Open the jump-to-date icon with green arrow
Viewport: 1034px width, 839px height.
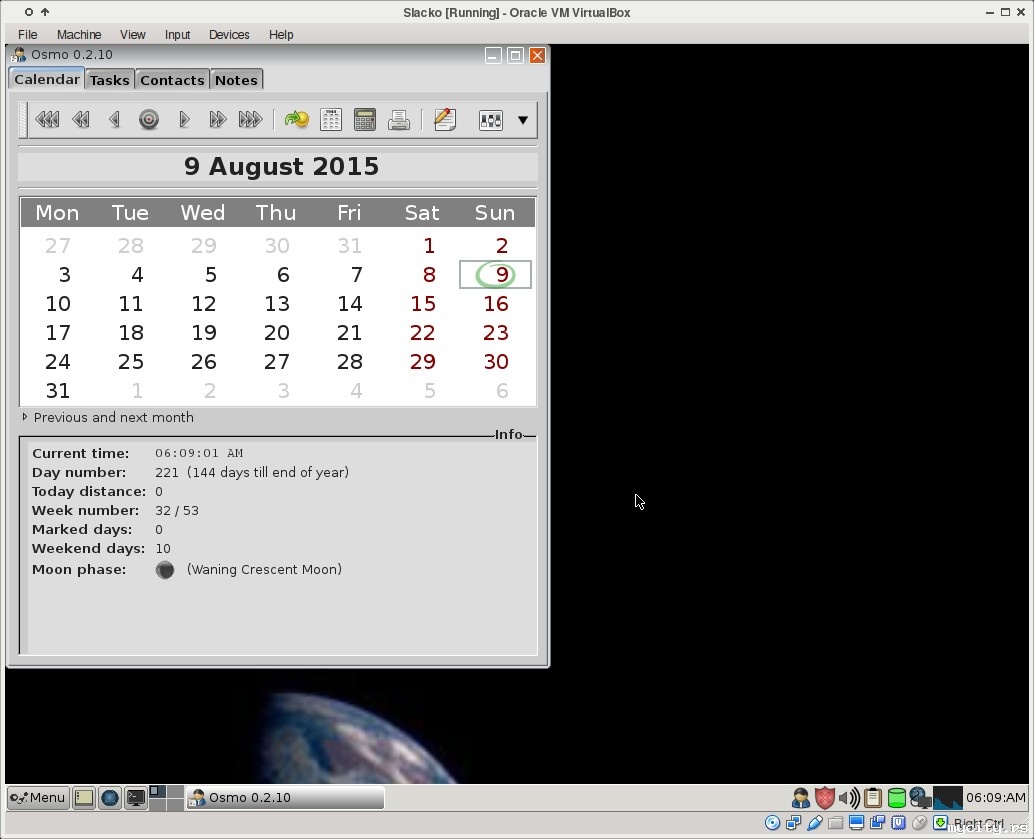296,119
